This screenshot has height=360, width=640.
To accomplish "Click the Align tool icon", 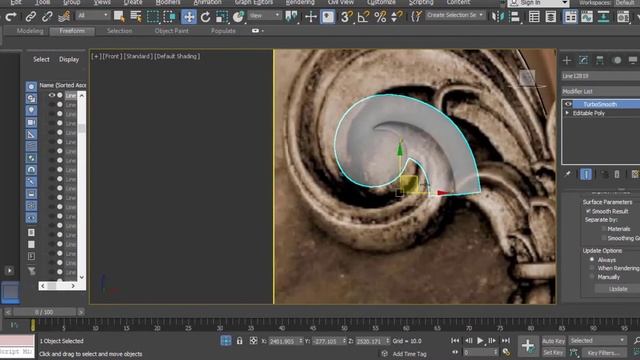I will point(515,17).
